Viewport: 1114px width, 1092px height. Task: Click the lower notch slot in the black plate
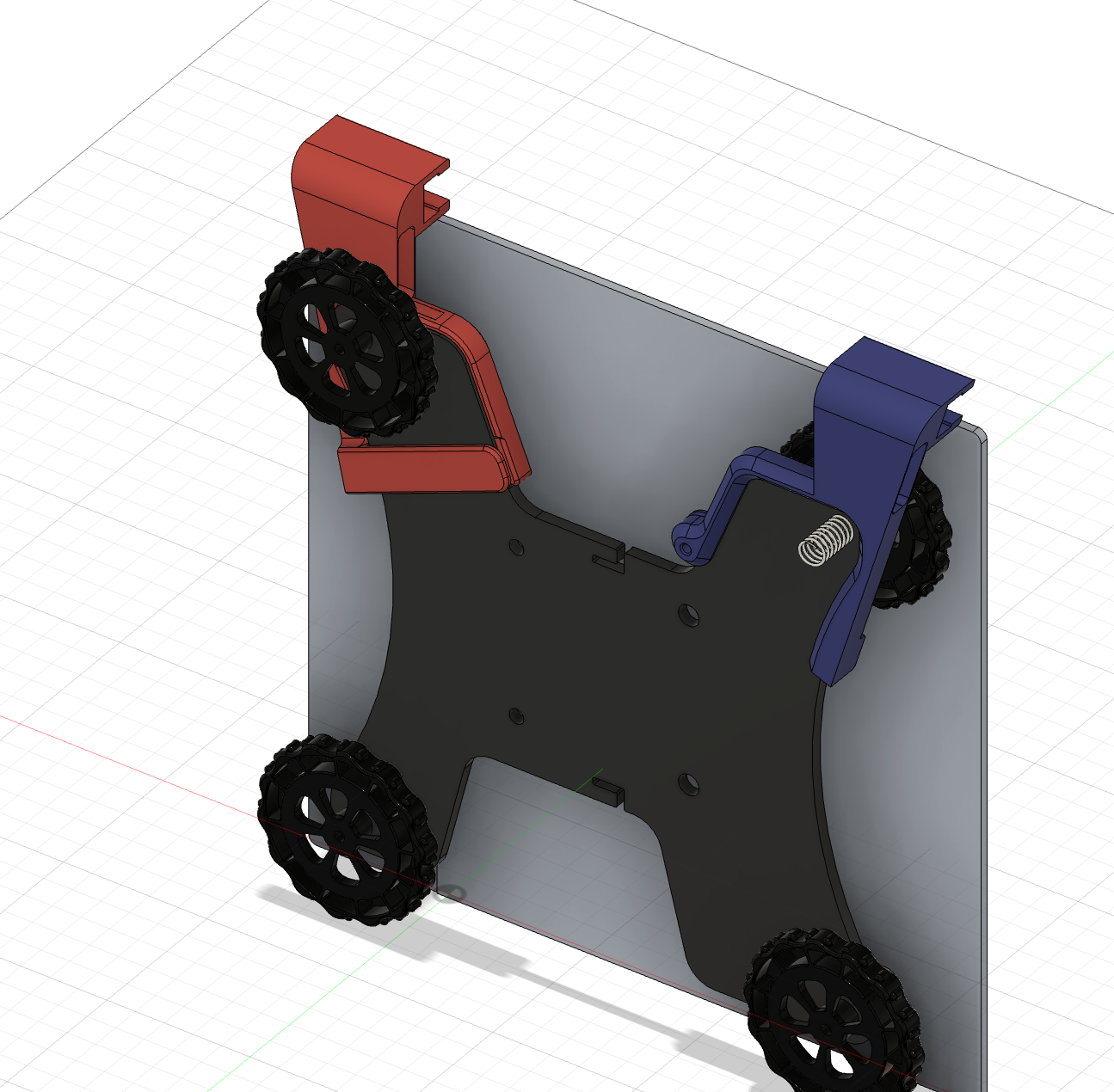point(608,789)
